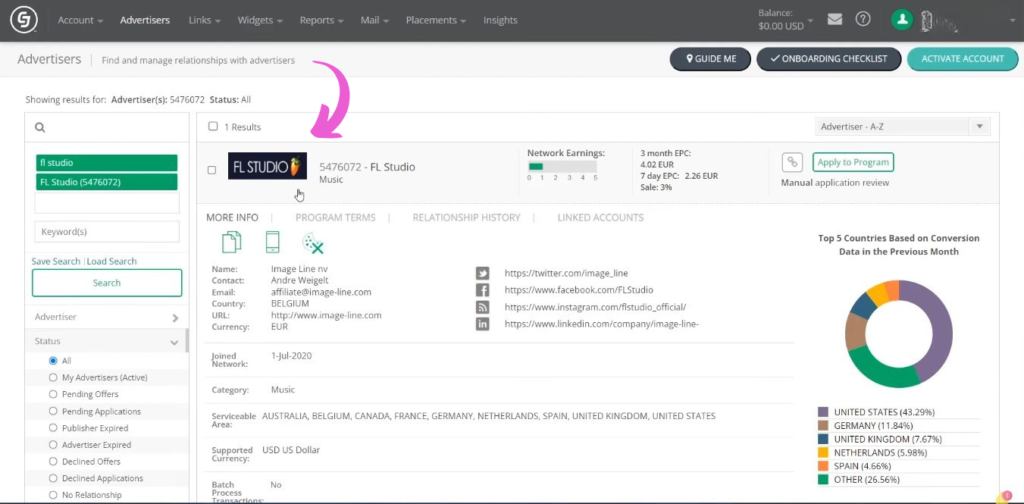Switch to the Program Terms tab
This screenshot has width=1024, height=504.
[335, 217]
